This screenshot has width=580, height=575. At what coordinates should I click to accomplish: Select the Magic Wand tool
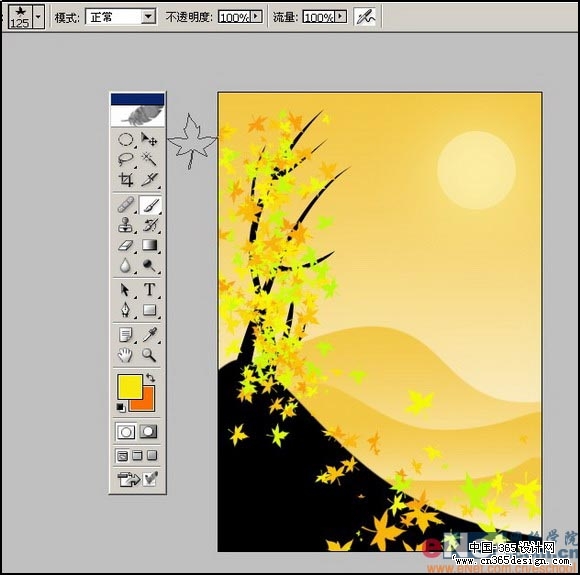tap(149, 159)
